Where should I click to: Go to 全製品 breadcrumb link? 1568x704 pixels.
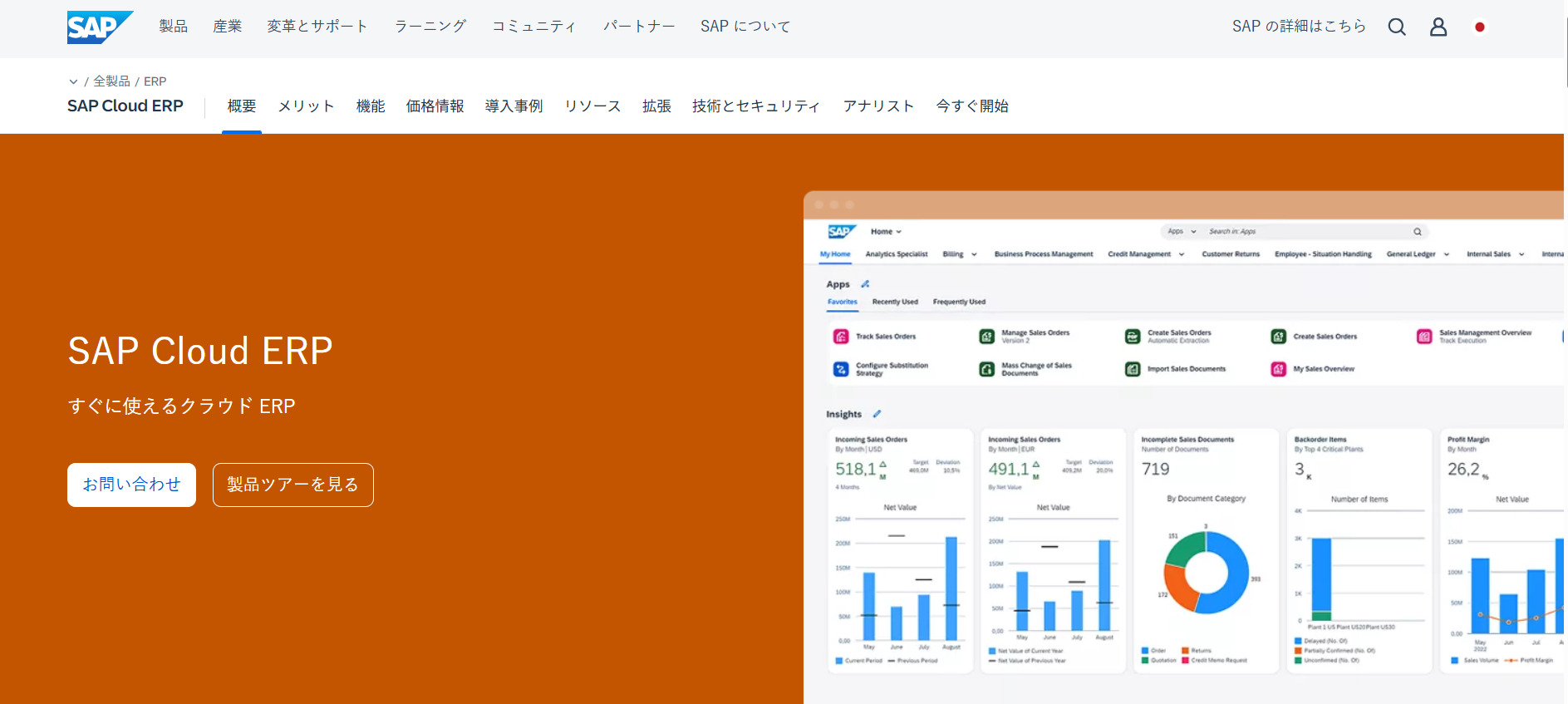[111, 81]
